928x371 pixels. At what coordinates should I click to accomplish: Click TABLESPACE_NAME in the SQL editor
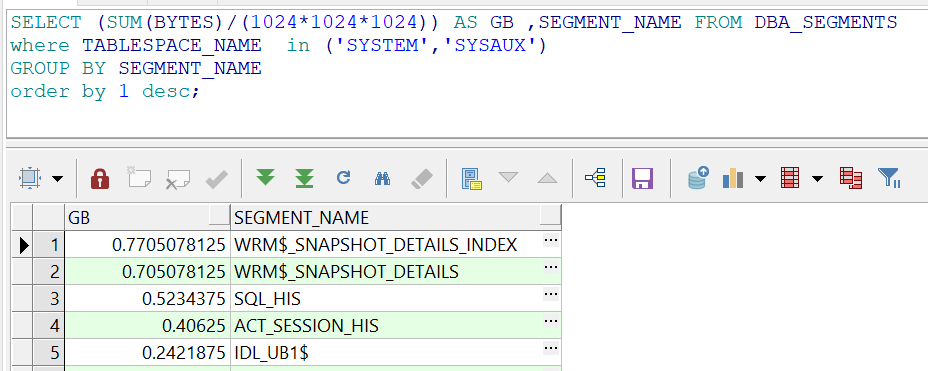pos(172,46)
